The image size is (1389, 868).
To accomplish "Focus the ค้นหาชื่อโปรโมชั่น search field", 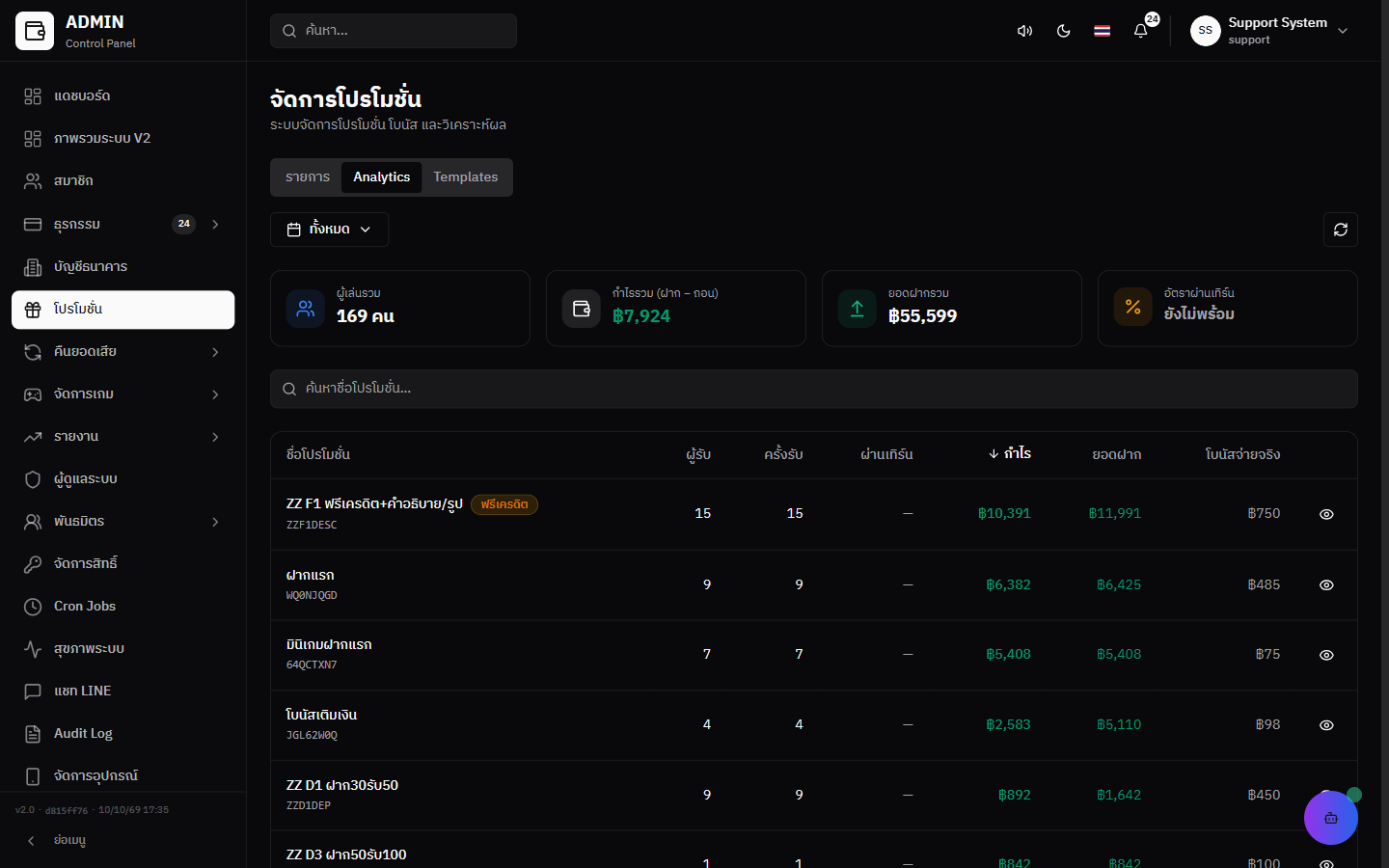I will pos(814,389).
